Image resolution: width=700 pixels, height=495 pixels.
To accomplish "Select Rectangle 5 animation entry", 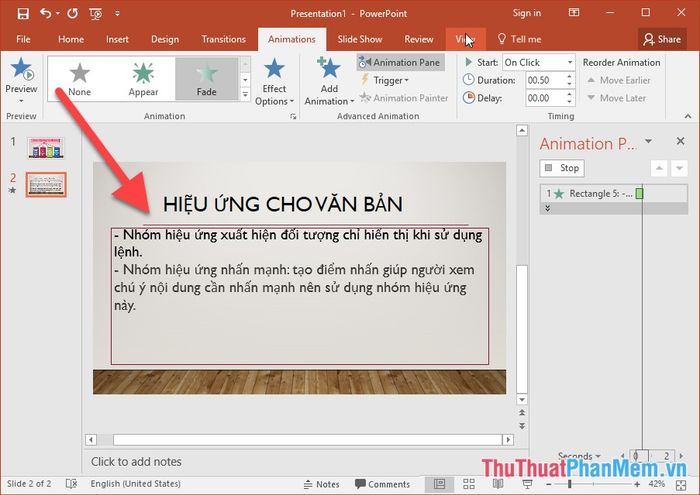I will click(x=613, y=194).
